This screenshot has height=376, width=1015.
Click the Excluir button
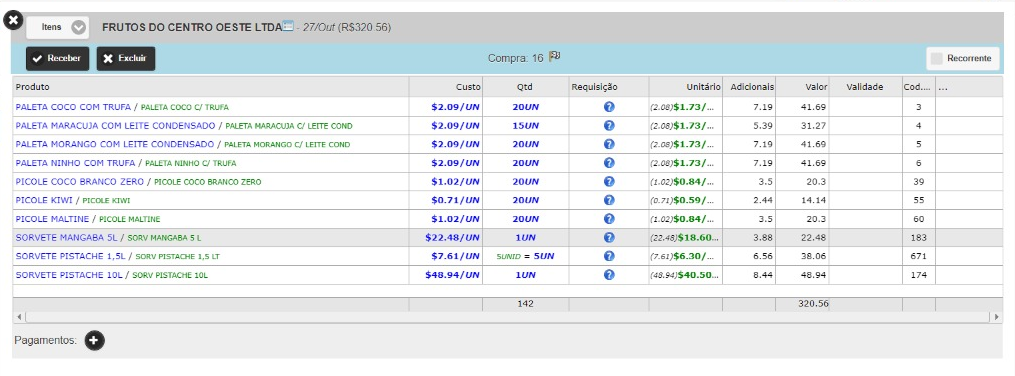[x=126, y=58]
